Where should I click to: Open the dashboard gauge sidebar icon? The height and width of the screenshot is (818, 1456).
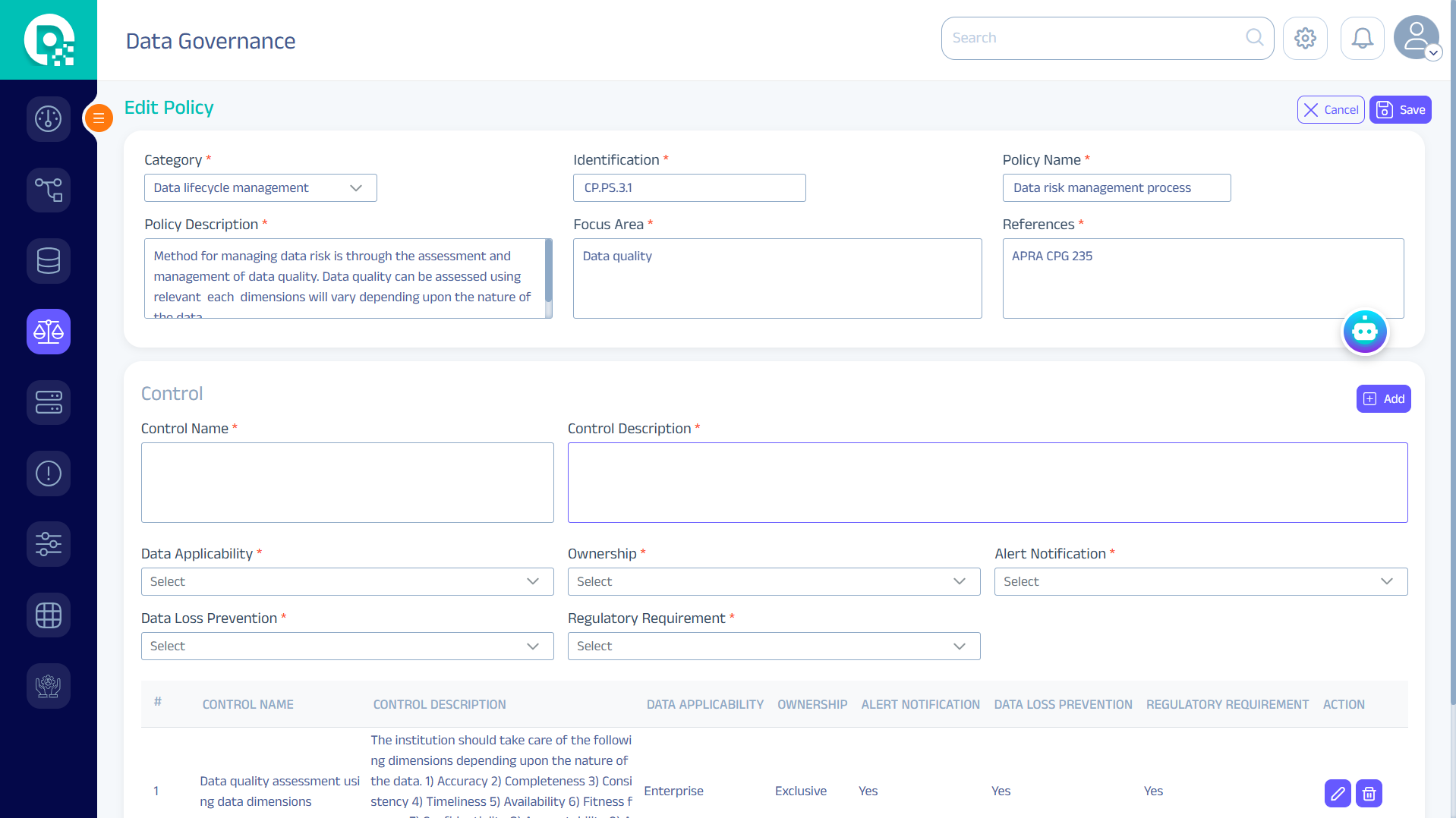click(x=49, y=119)
